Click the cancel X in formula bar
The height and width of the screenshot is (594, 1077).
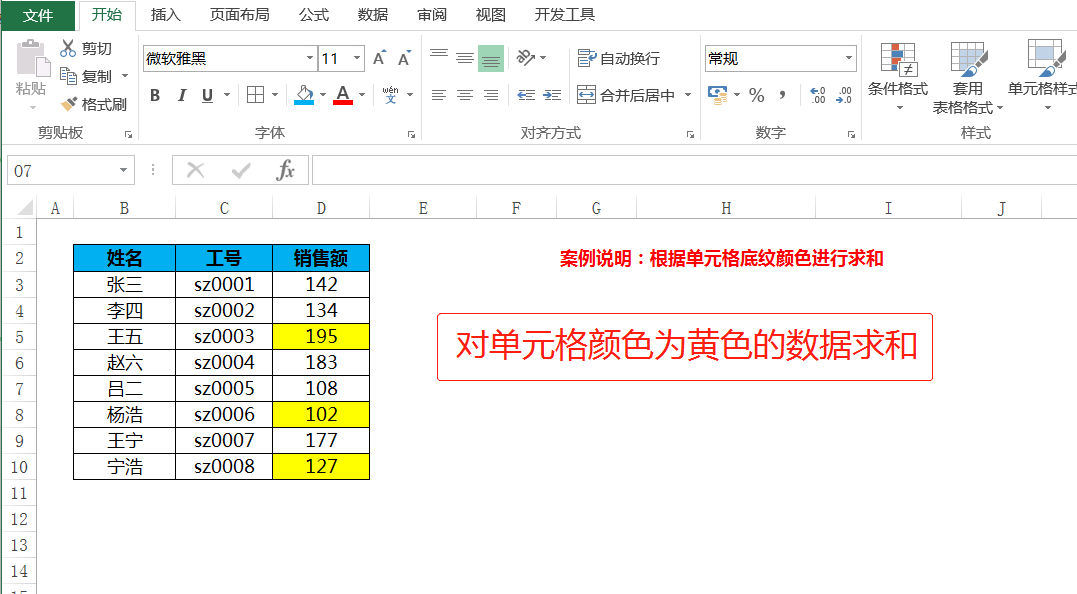click(196, 170)
